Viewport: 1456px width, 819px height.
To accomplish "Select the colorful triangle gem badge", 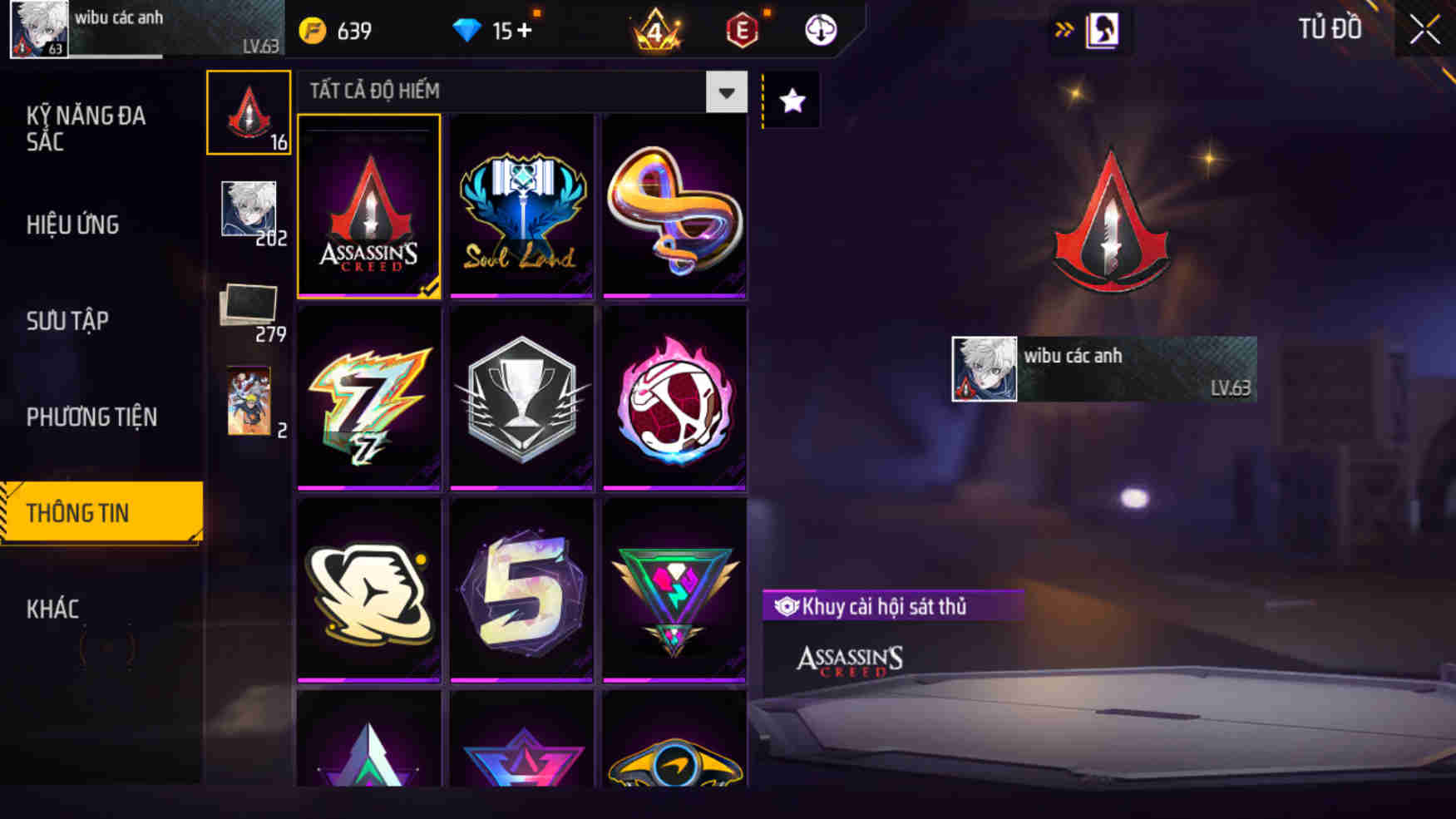I will 674,590.
